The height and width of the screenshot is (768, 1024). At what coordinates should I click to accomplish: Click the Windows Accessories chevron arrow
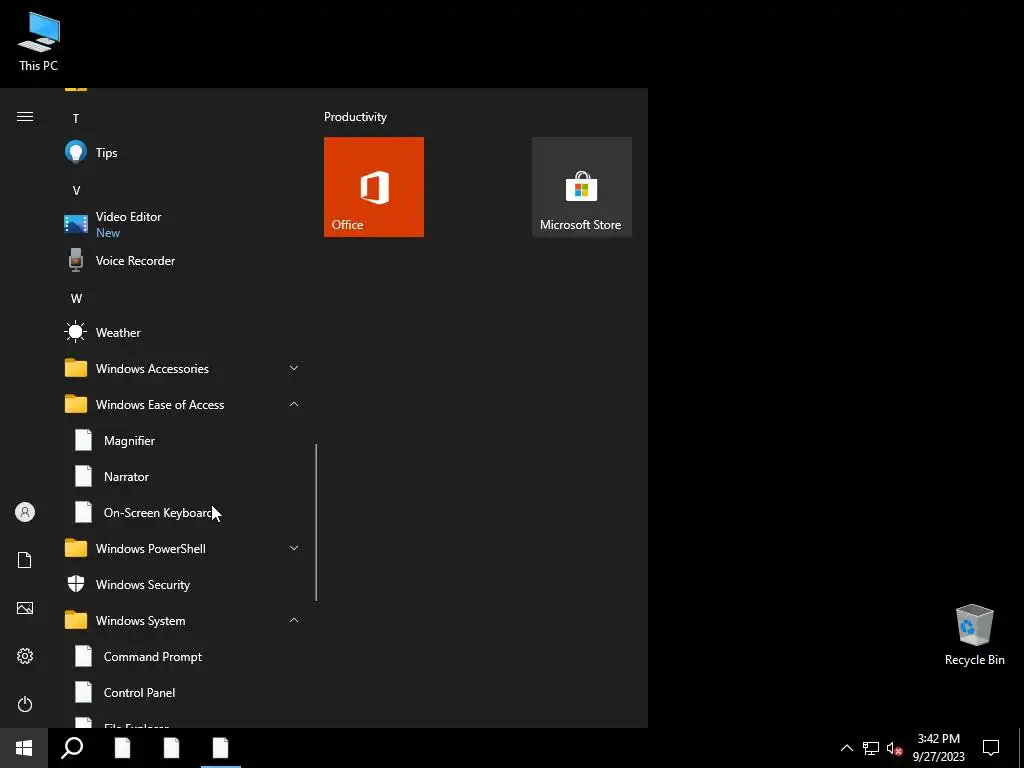294,368
